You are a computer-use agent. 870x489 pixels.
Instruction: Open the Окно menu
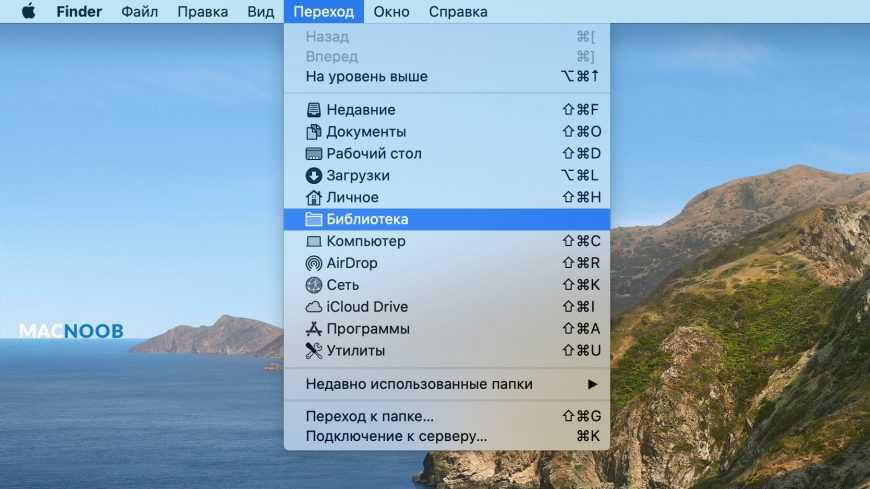click(x=391, y=12)
